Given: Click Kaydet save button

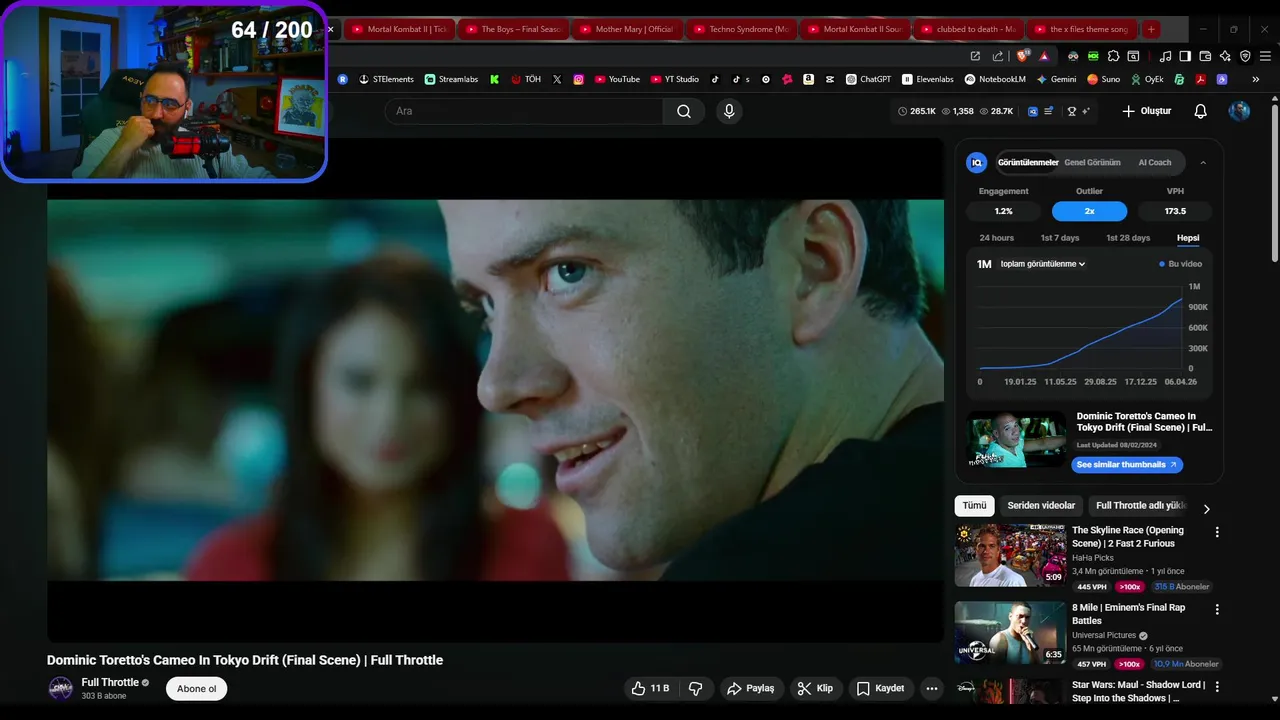Looking at the screenshot, I should 881,688.
